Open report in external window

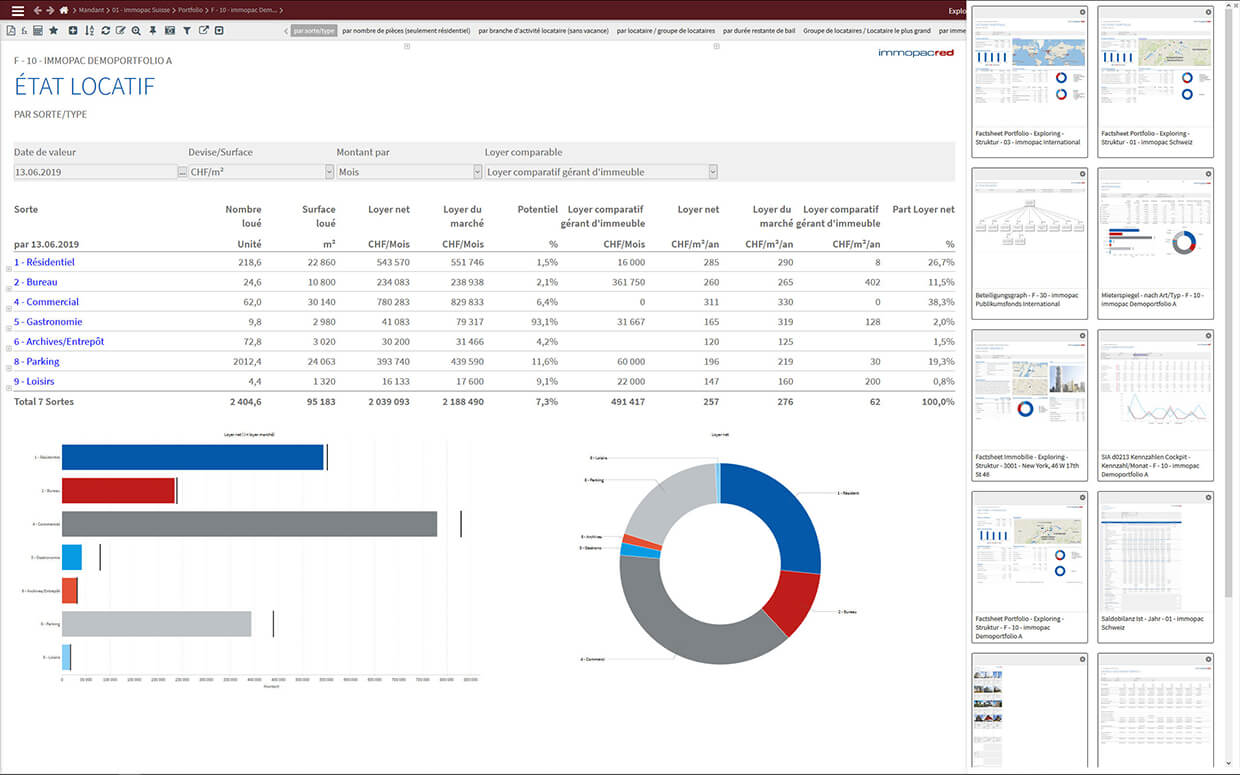pos(203,31)
